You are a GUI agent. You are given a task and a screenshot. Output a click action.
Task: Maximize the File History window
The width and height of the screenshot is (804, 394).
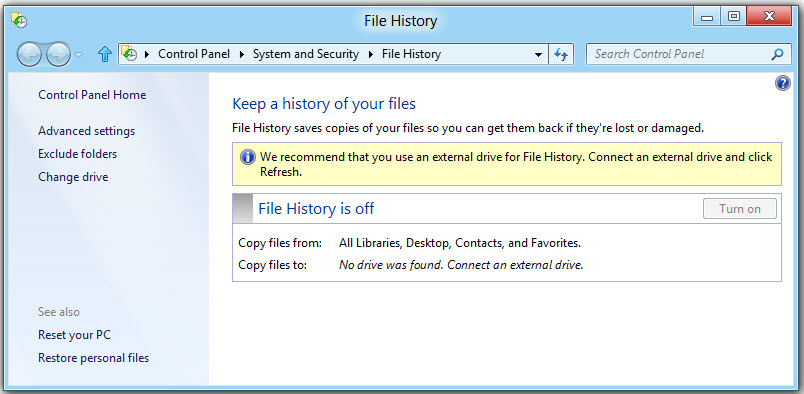734,17
